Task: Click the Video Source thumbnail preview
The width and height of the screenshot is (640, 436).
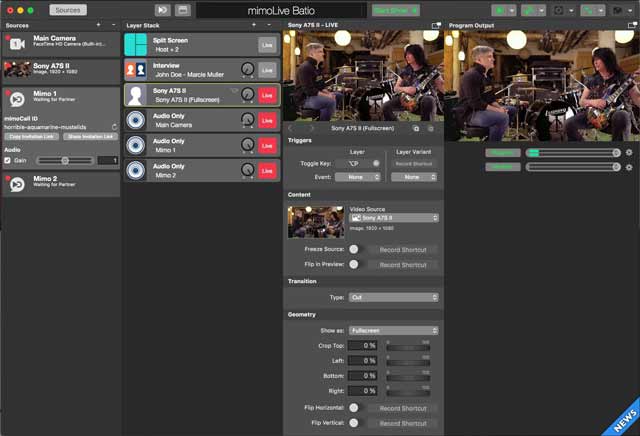Action: [316, 222]
